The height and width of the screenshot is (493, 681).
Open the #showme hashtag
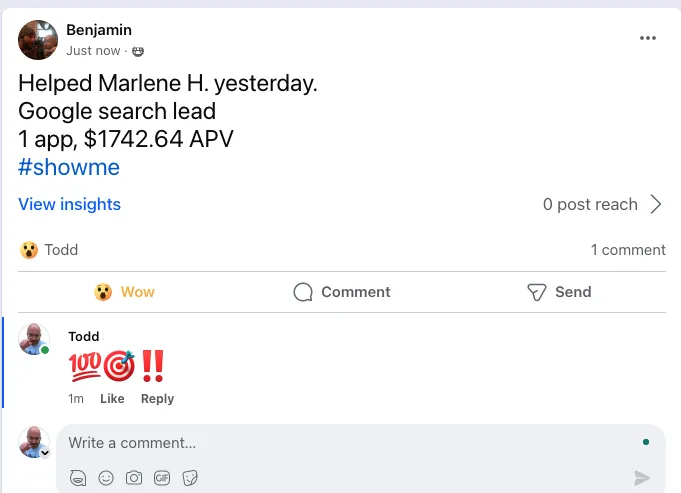[x=69, y=166]
